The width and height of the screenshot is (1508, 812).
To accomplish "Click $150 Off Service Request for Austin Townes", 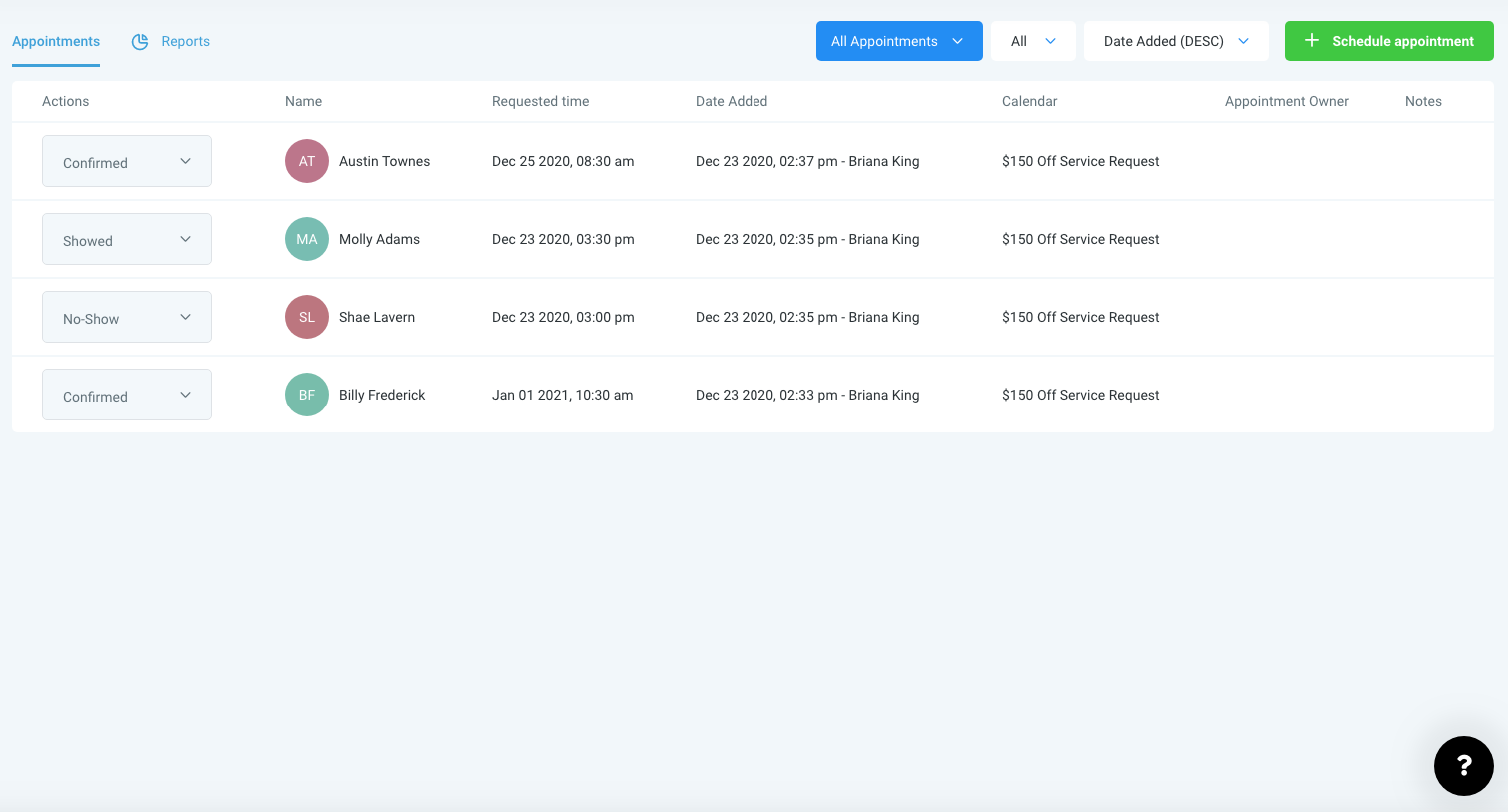I will [x=1080, y=161].
